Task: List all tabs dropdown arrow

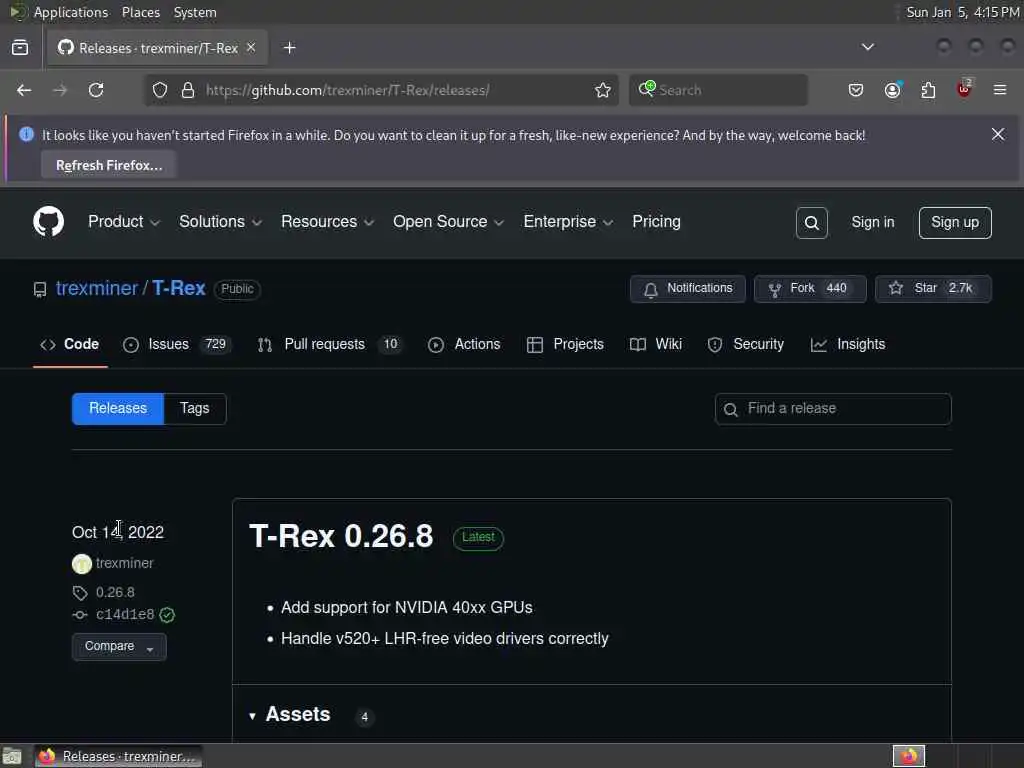Action: coord(868,47)
